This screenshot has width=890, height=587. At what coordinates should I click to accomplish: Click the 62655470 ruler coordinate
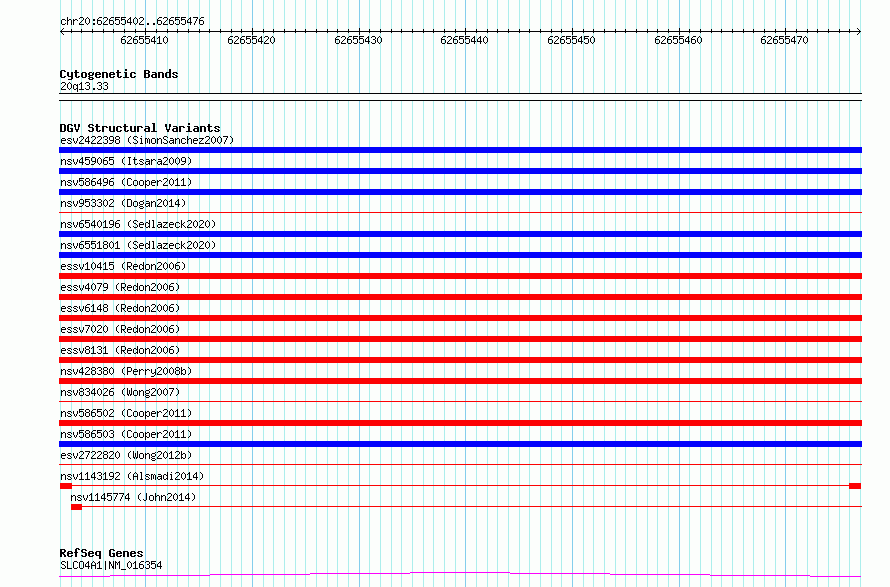click(x=784, y=40)
